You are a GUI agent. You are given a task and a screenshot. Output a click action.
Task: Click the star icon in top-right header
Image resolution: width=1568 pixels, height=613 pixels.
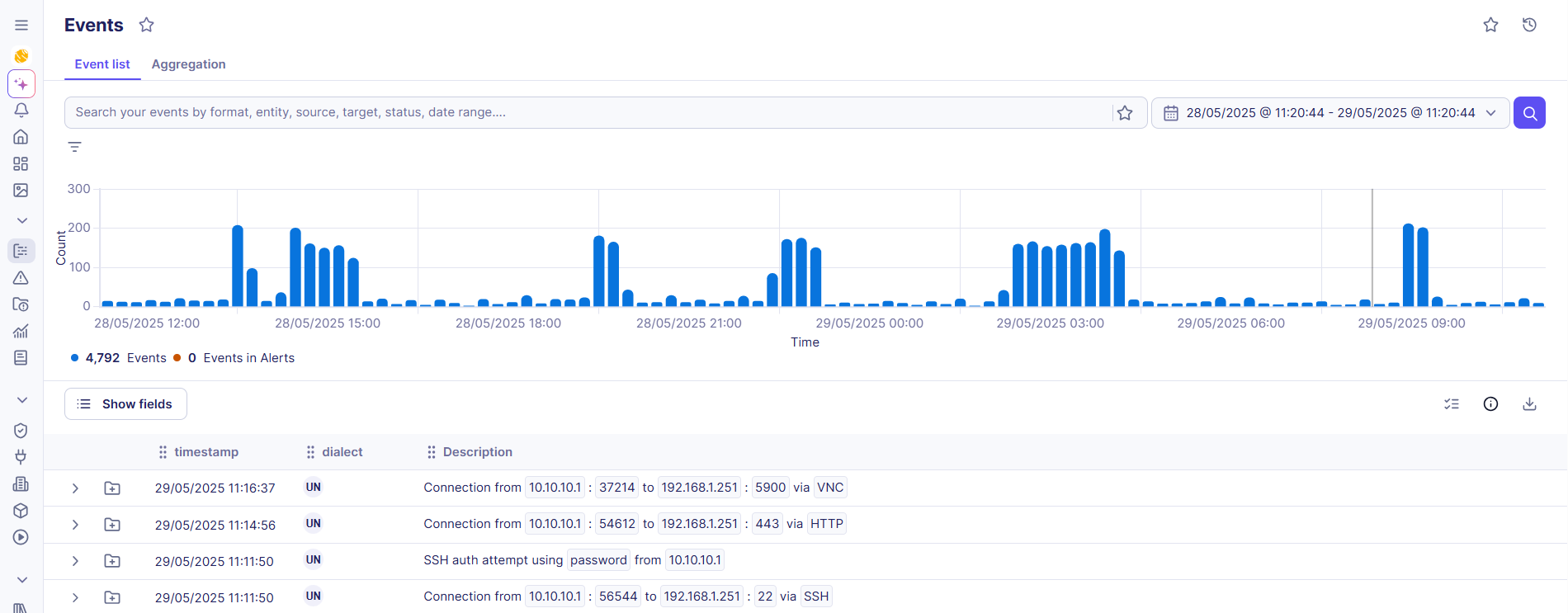(x=1490, y=25)
